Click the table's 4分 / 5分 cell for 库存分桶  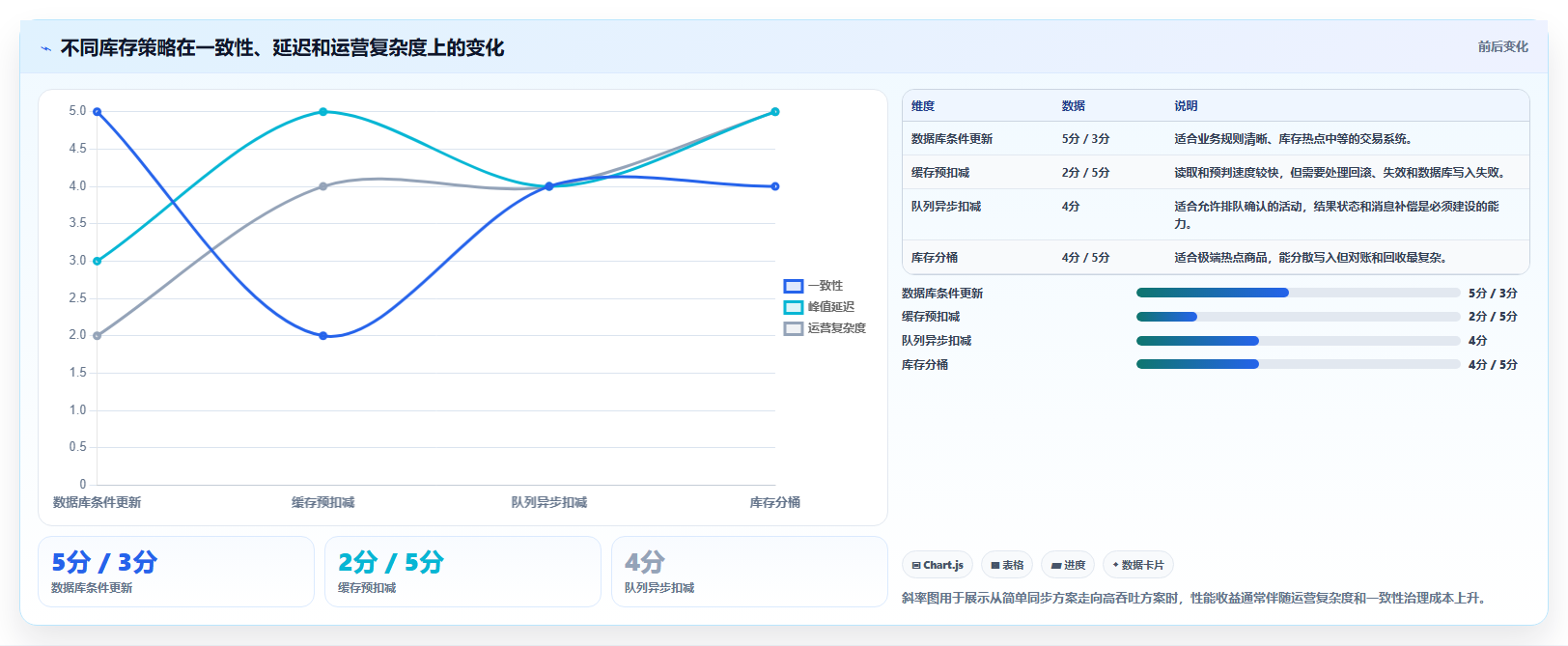point(1085,258)
